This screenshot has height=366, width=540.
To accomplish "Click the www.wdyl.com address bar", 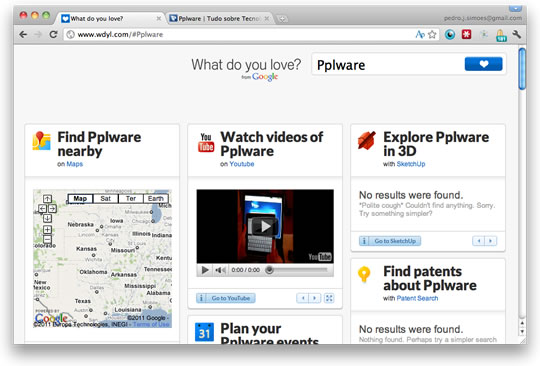I will [x=239, y=34].
